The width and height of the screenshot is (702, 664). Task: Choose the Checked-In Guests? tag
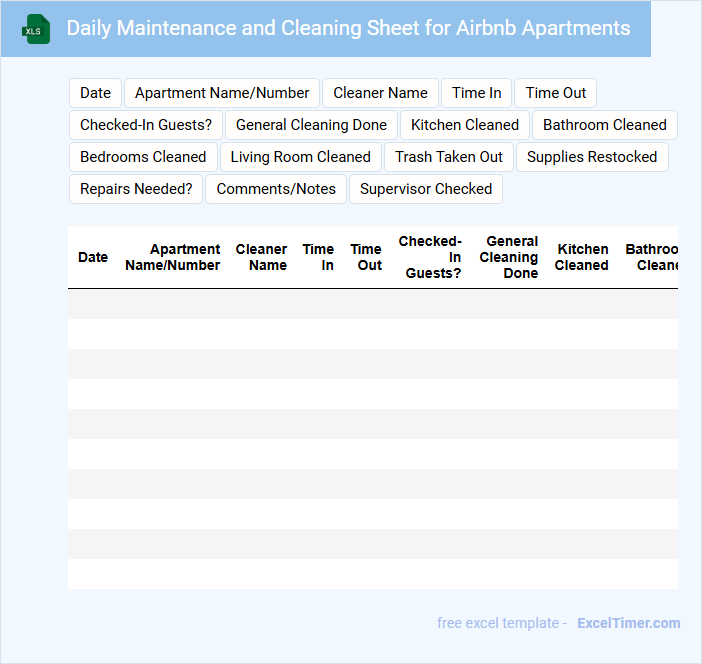tap(146, 125)
